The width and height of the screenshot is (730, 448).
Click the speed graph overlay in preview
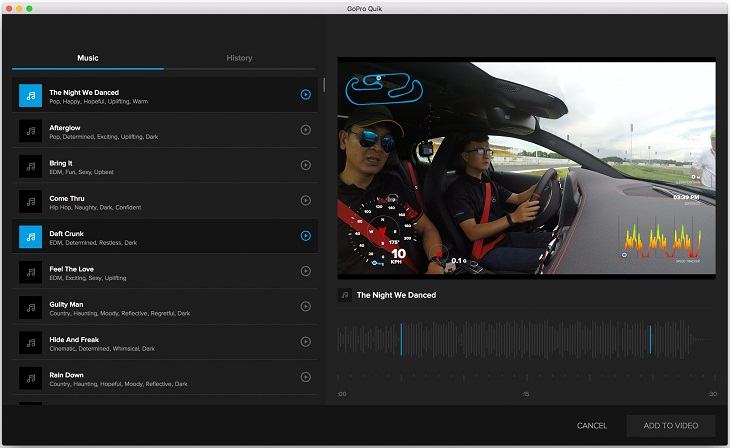tap(662, 241)
